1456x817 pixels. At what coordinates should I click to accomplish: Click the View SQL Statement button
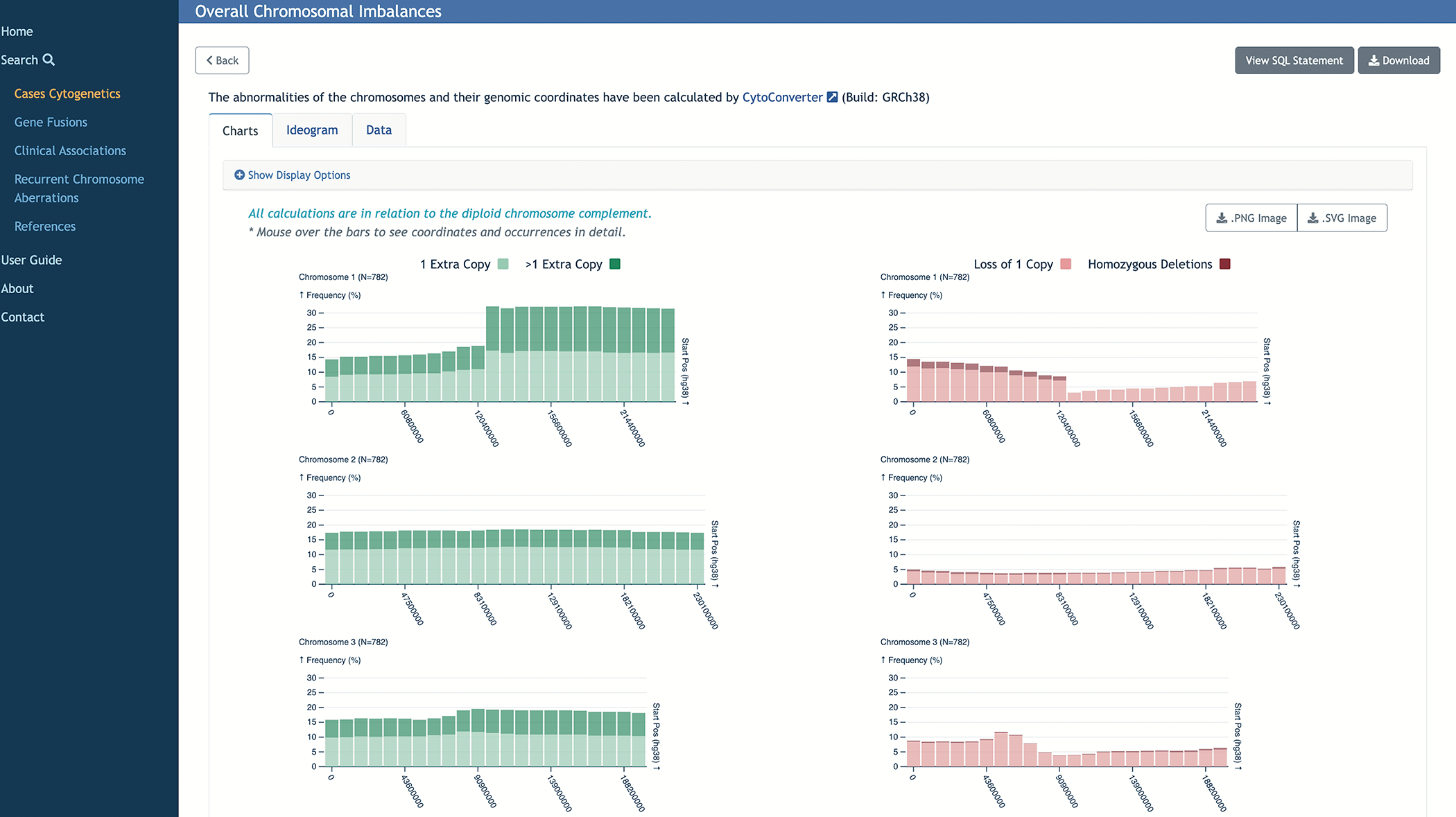(1294, 60)
